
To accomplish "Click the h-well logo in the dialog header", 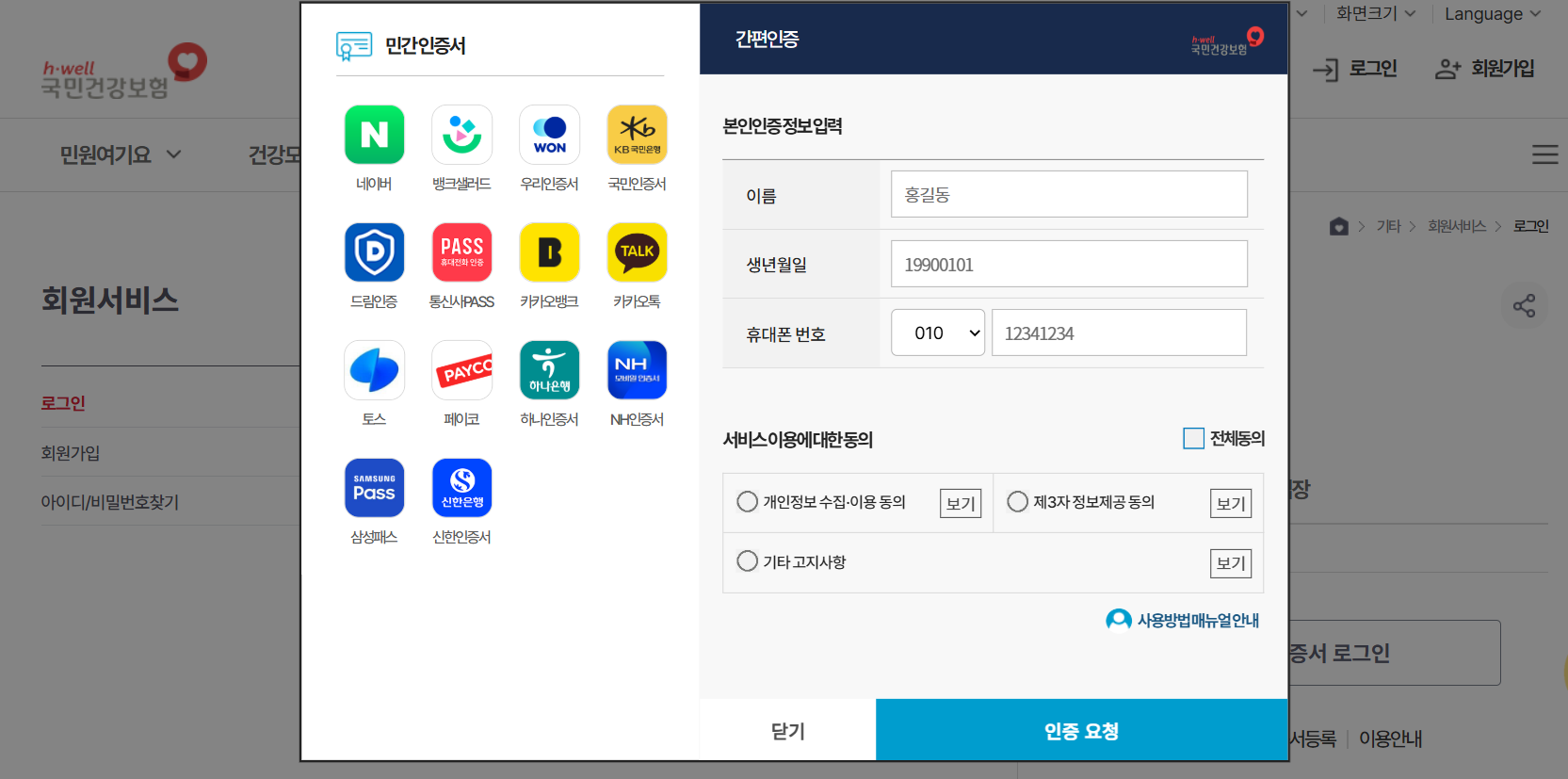I will click(1227, 41).
